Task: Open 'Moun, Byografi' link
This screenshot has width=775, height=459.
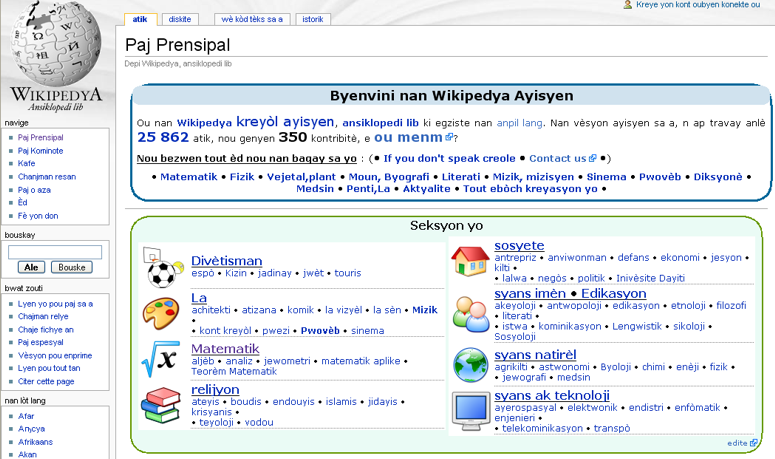Action: coord(389,176)
